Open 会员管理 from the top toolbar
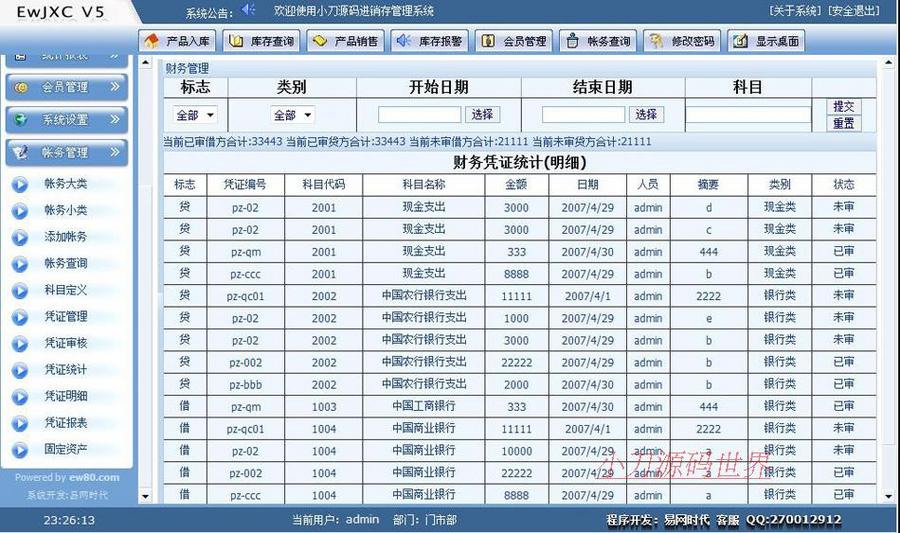Image resolution: width=900 pixels, height=533 pixels. 514,41
